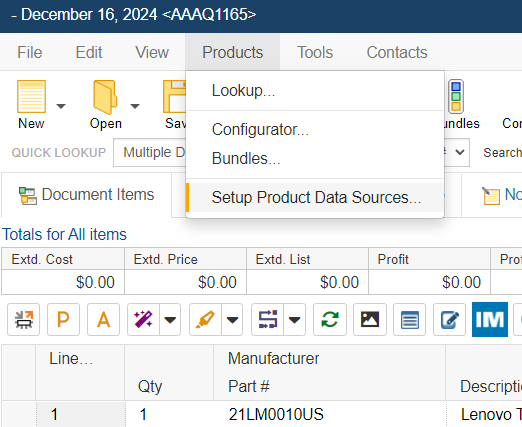Click the orange P toolbar icon
522x427 pixels.
click(x=63, y=319)
